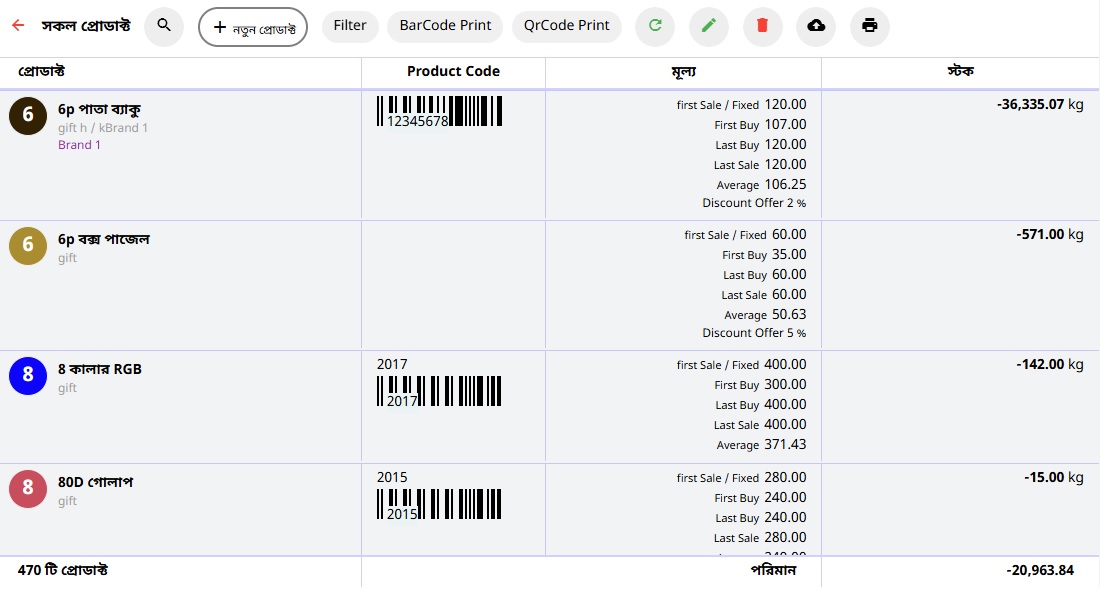Open product 80D গোলাপ
This screenshot has height=590, width=1100.
coord(95,483)
